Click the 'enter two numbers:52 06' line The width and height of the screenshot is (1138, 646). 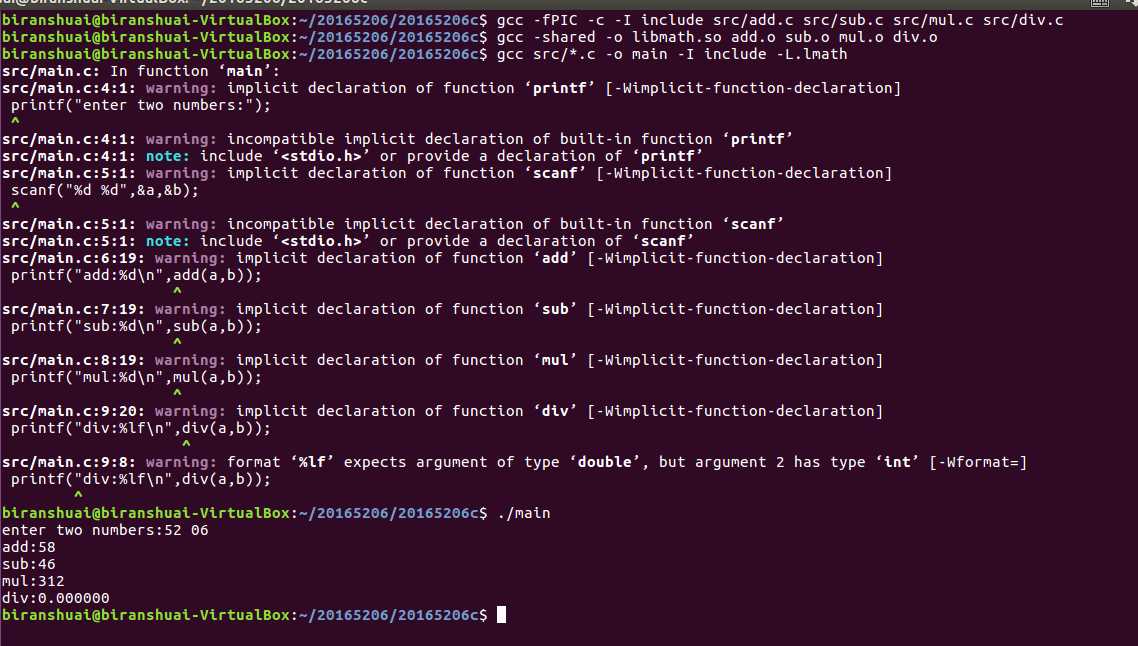[105, 530]
